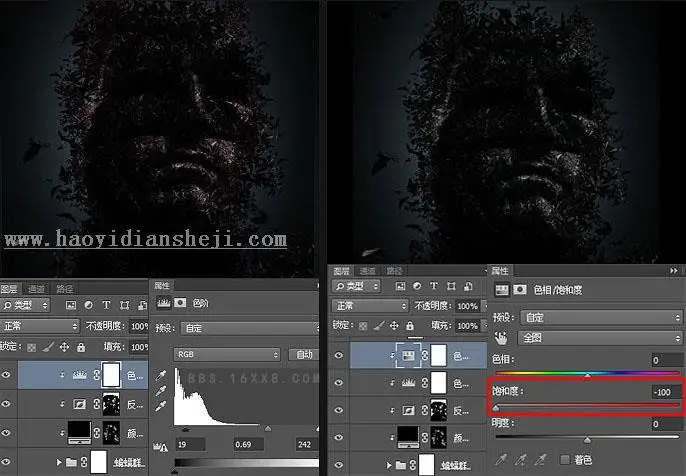Filter smart objects in Hue/Saturation screenshot's Layers panel
The width and height of the screenshot is (686, 476).
point(468,286)
